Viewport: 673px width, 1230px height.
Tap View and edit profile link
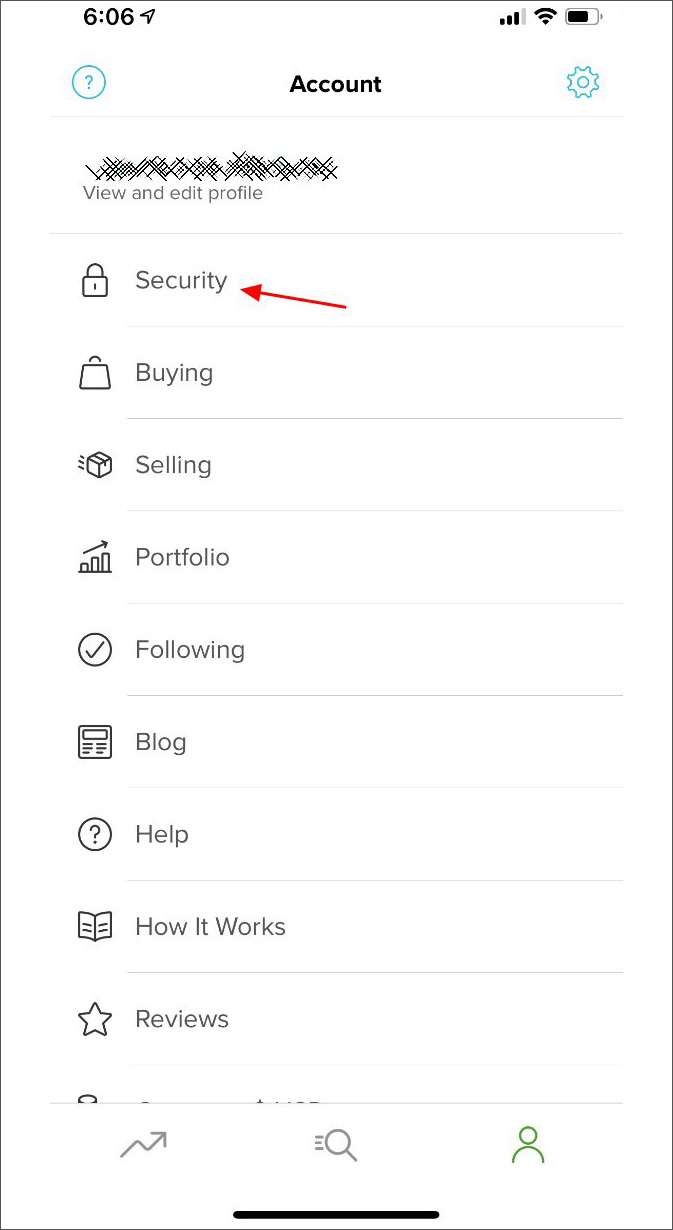(173, 193)
